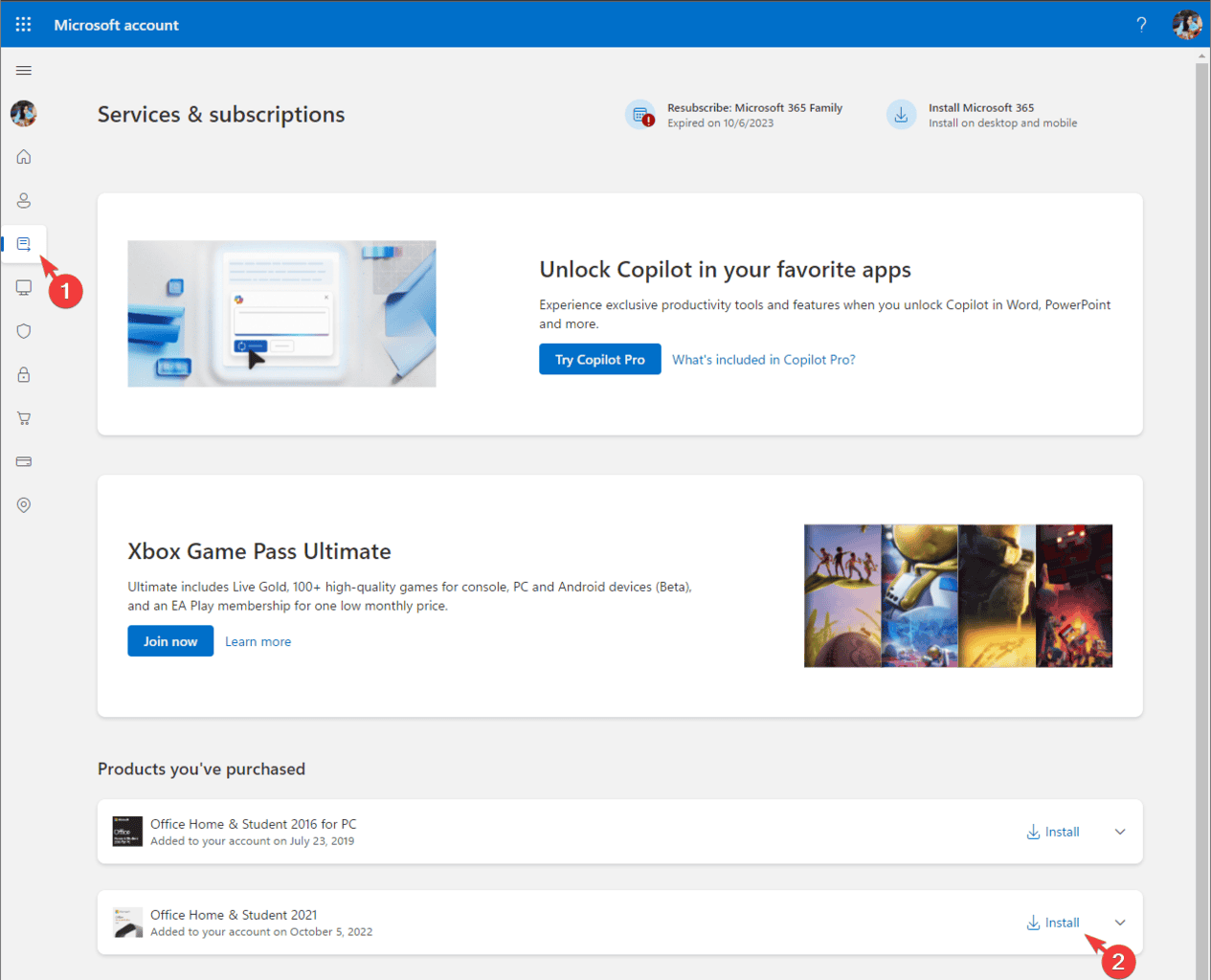Open What's included in Copilot Pro link
This screenshot has width=1211, height=980.
click(764, 360)
